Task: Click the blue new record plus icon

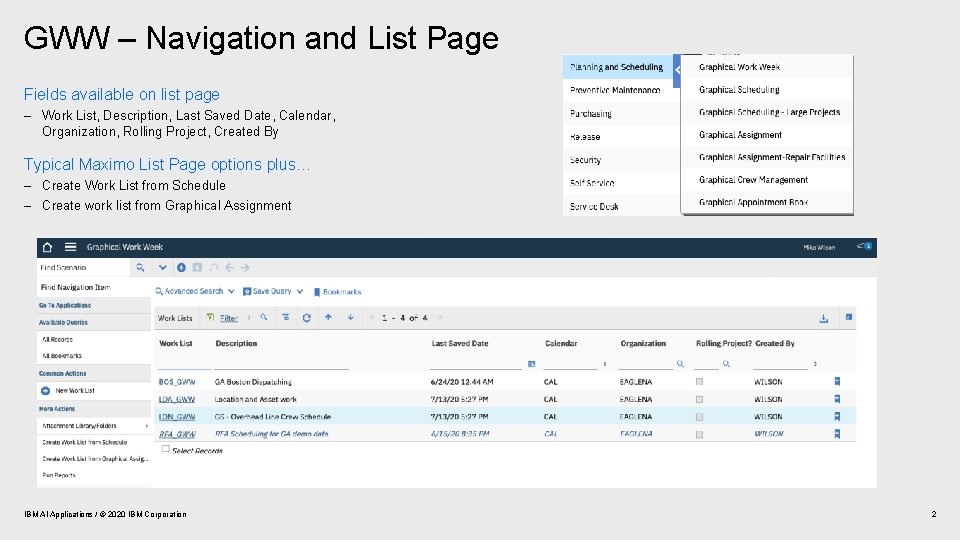Action: 181,268
